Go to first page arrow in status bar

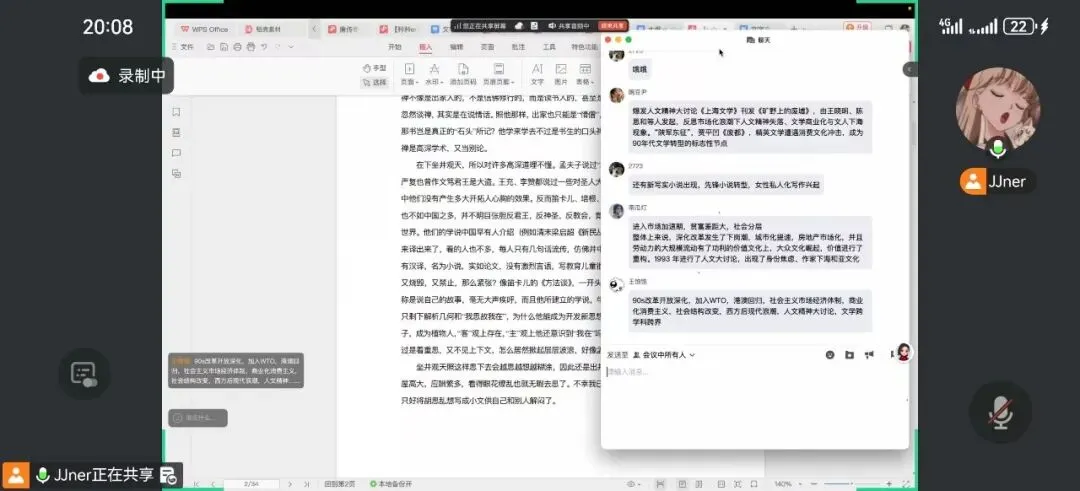click(x=198, y=484)
